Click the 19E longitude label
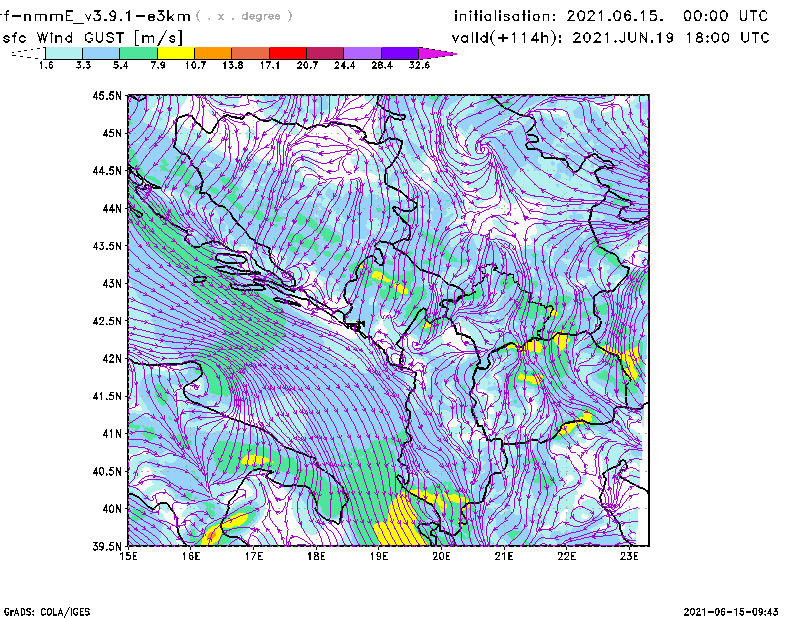The width and height of the screenshot is (800, 618). click(x=379, y=556)
